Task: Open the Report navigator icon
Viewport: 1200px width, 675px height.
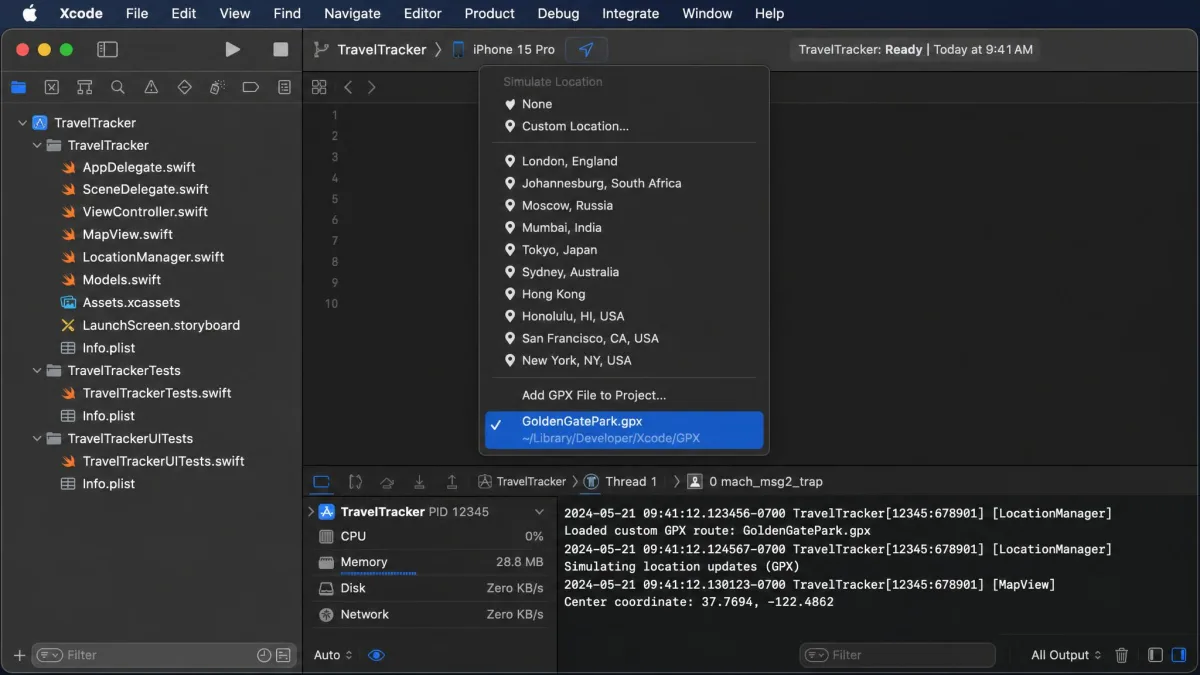Action: (284, 87)
